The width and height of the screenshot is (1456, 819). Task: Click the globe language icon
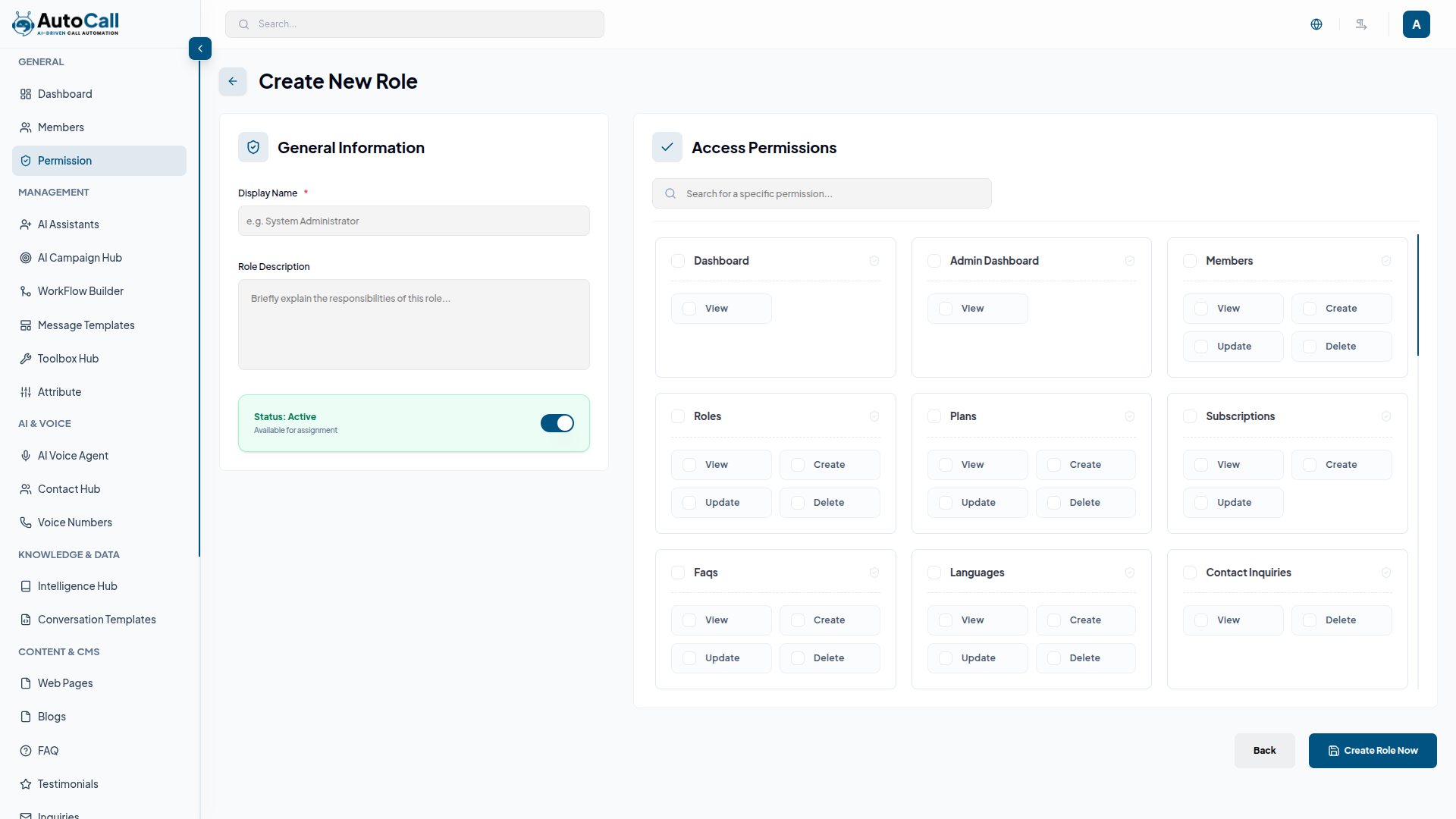[x=1316, y=24]
